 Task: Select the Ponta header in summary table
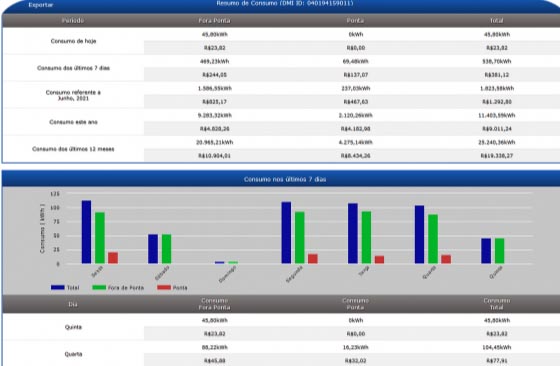pyautogui.click(x=355, y=21)
